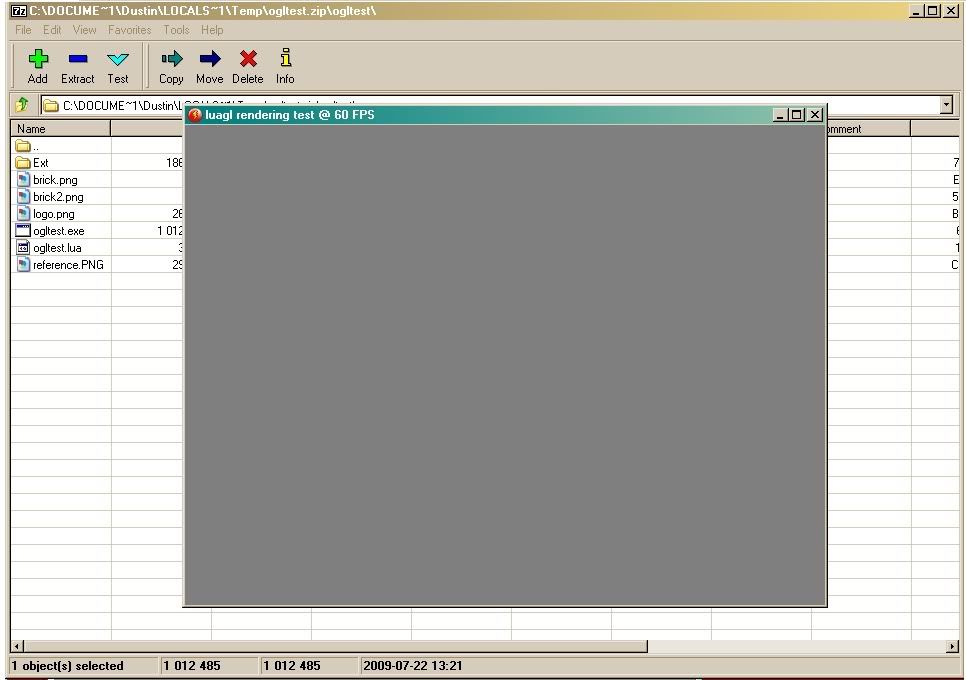Expand the address path dropdown
The image size is (966, 680).
coord(945,105)
